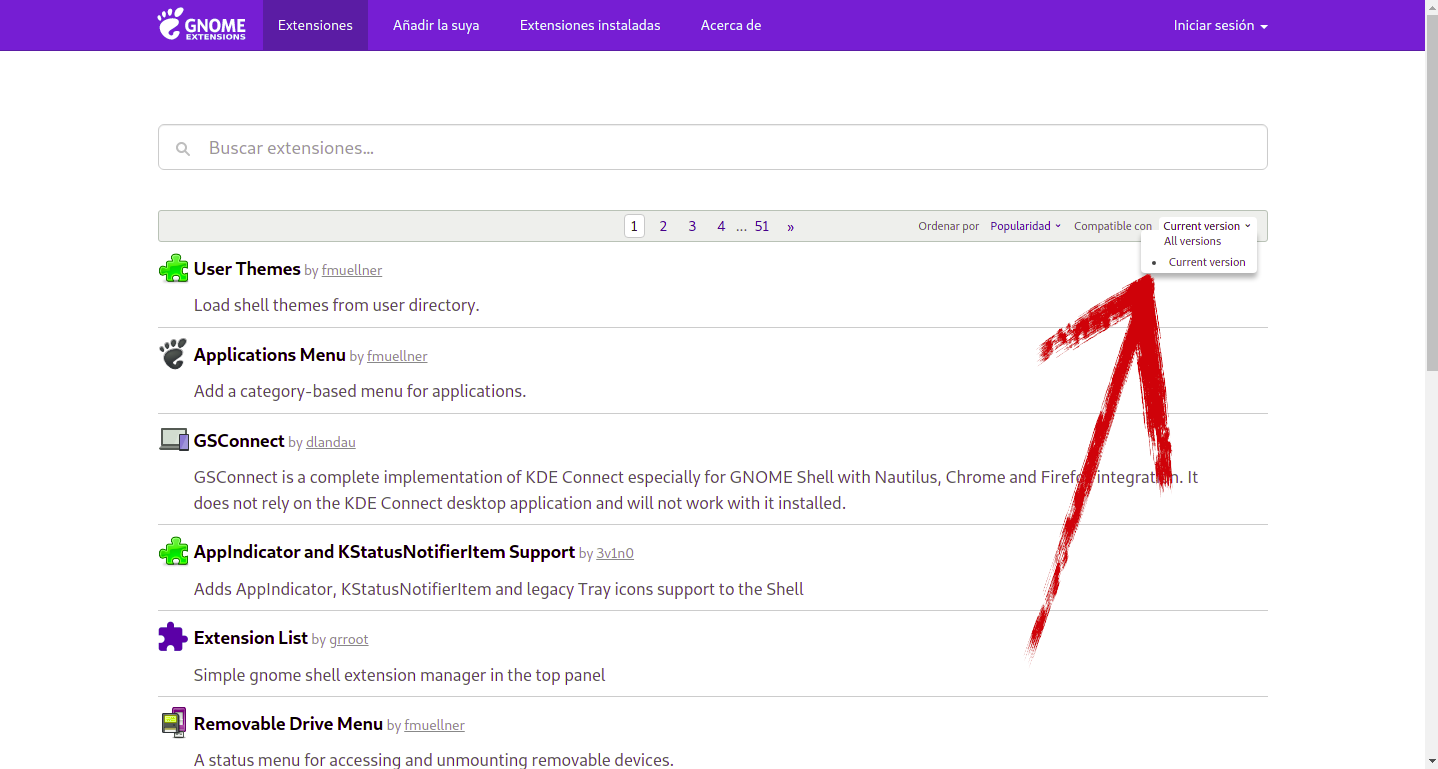
Task: Open the Extensiones tab
Action: [315, 25]
